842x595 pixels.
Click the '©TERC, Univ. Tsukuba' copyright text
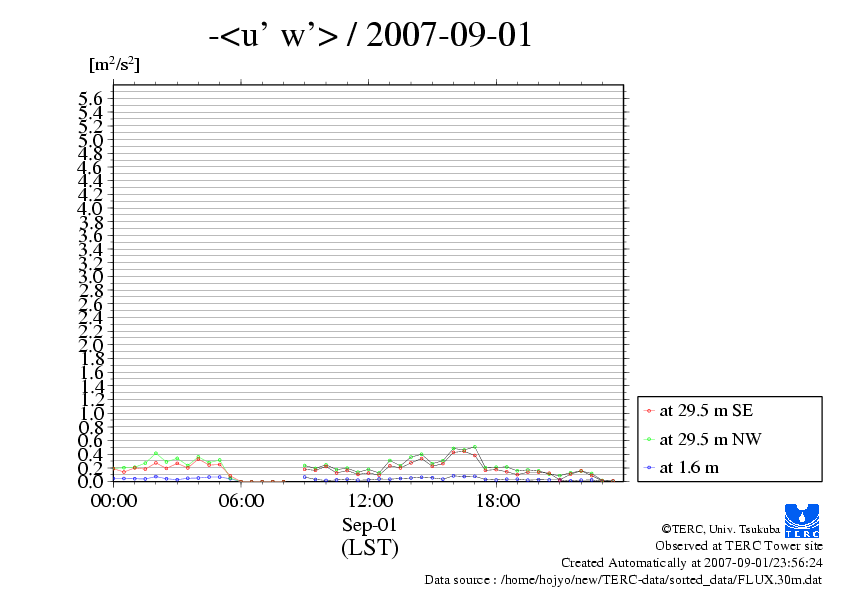(x=720, y=528)
